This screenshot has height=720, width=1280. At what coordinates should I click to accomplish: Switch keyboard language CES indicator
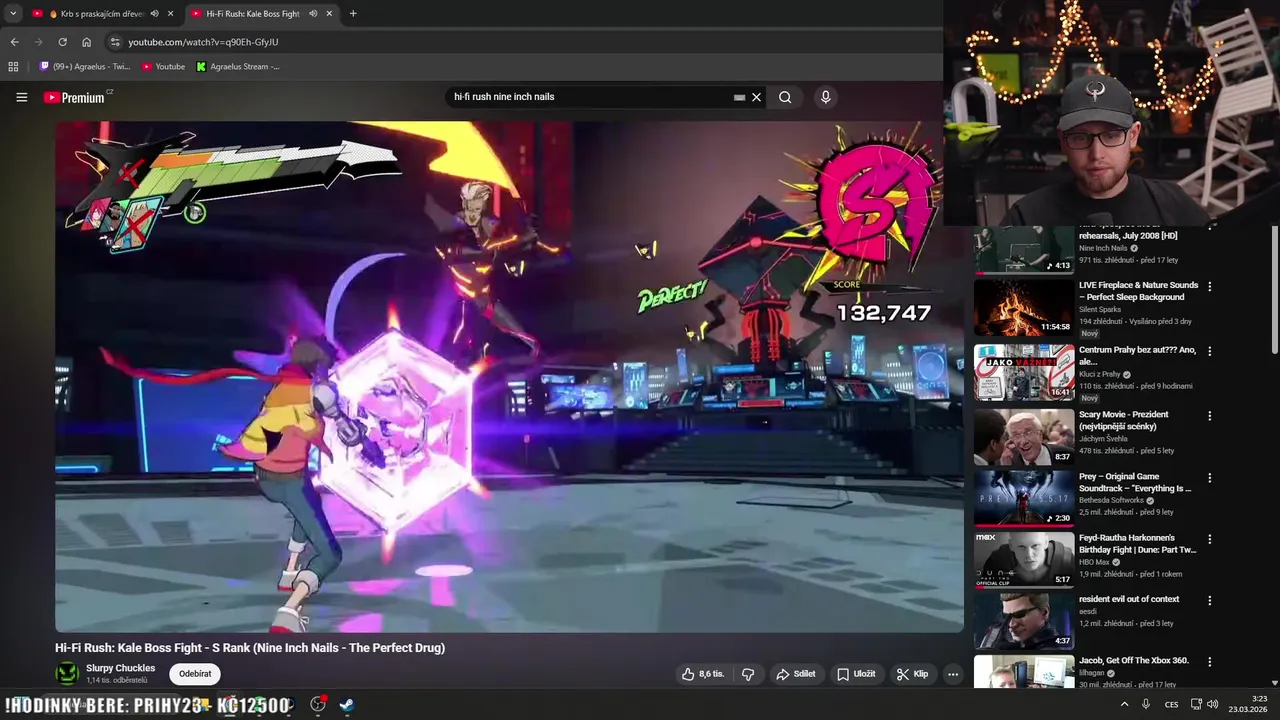(x=1171, y=704)
